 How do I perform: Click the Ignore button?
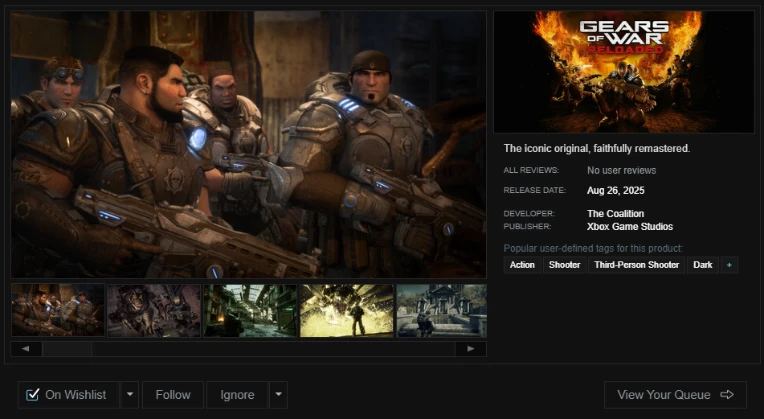[x=237, y=395]
